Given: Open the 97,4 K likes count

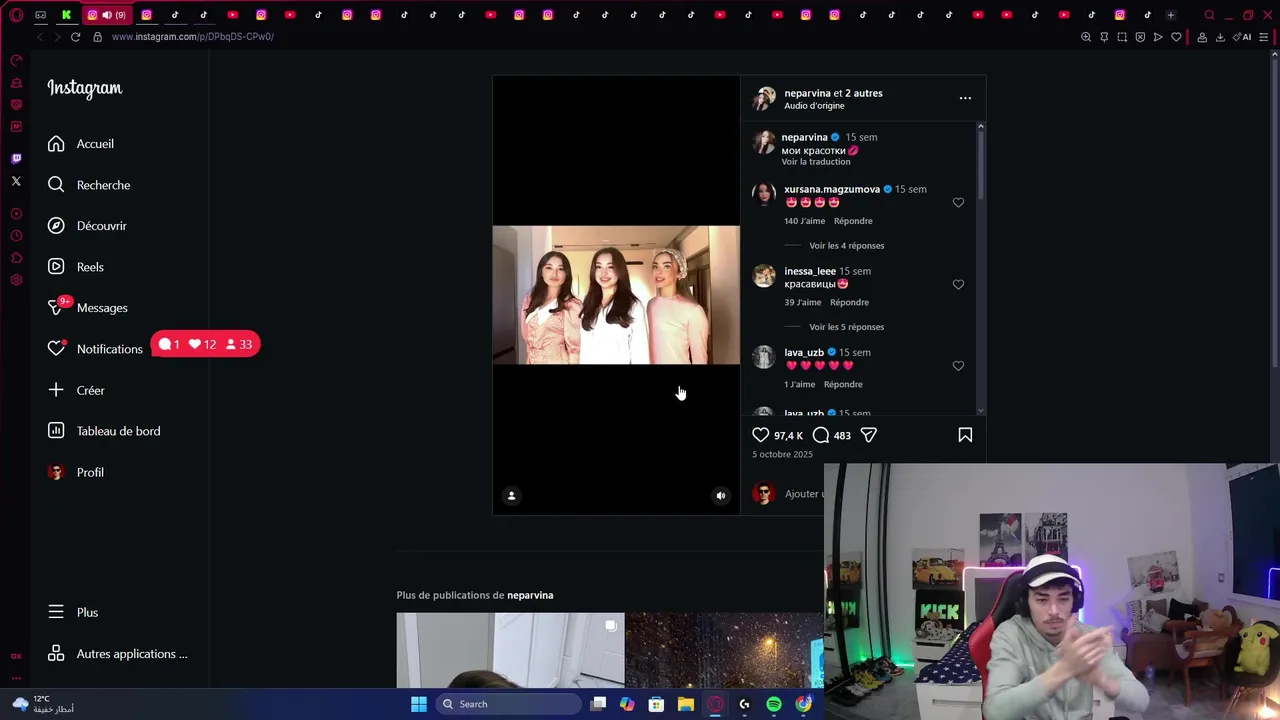Looking at the screenshot, I should point(788,436).
